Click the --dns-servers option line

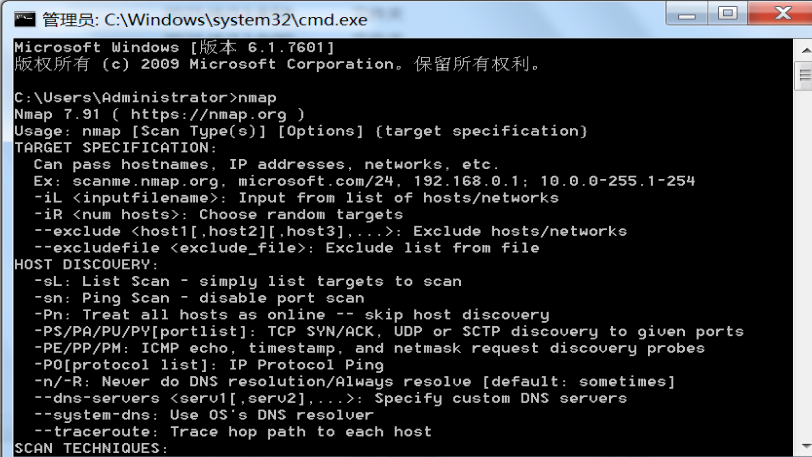pyautogui.click(x=330, y=398)
